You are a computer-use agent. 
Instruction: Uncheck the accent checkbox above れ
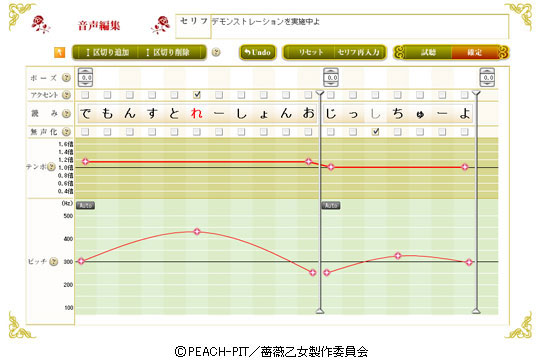tap(197, 94)
